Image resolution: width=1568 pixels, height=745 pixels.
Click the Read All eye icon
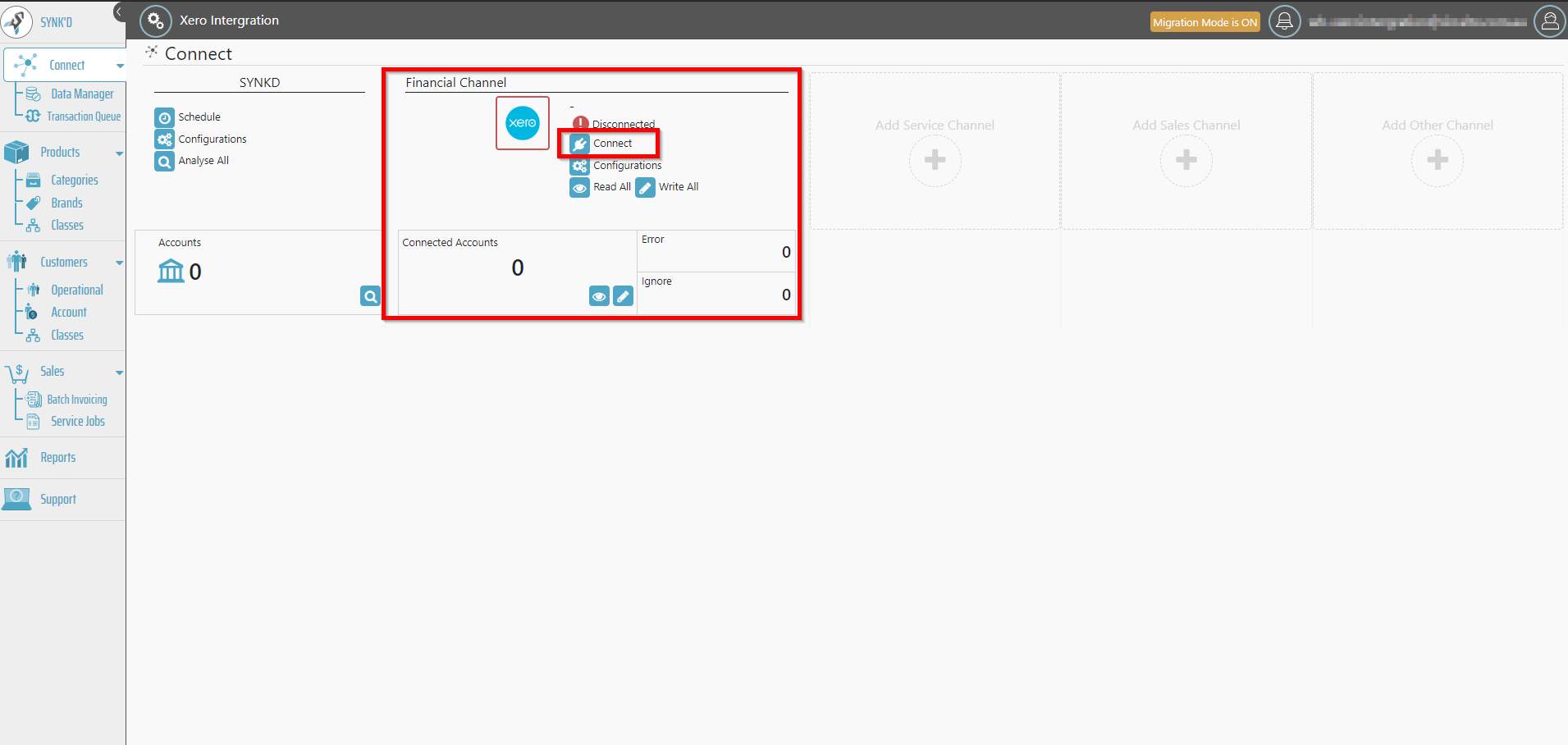(x=580, y=188)
